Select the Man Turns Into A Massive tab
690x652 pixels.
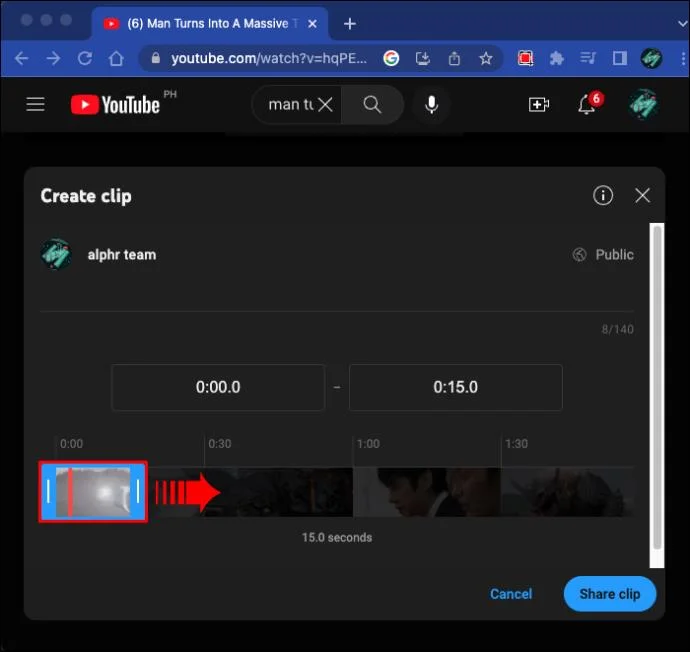point(210,24)
